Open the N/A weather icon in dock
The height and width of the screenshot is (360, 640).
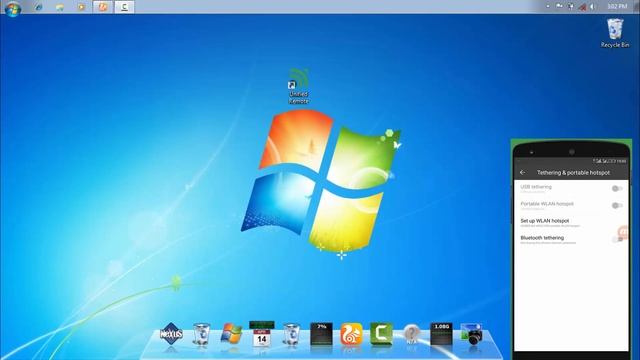[x=411, y=334]
